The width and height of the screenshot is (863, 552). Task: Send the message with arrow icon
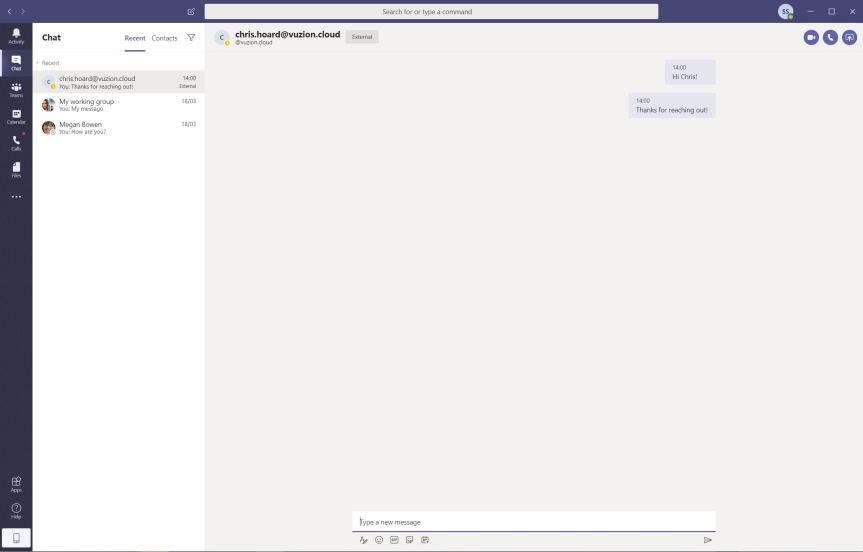[x=707, y=540]
